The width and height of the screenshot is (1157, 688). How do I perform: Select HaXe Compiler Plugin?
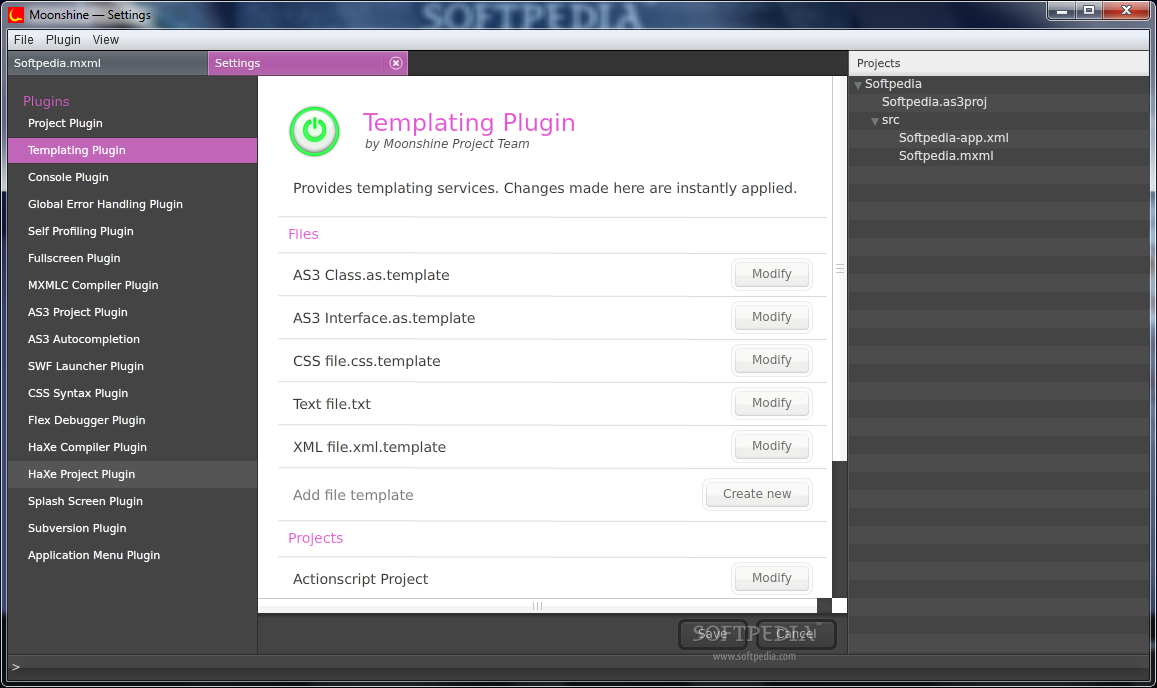(x=133, y=447)
